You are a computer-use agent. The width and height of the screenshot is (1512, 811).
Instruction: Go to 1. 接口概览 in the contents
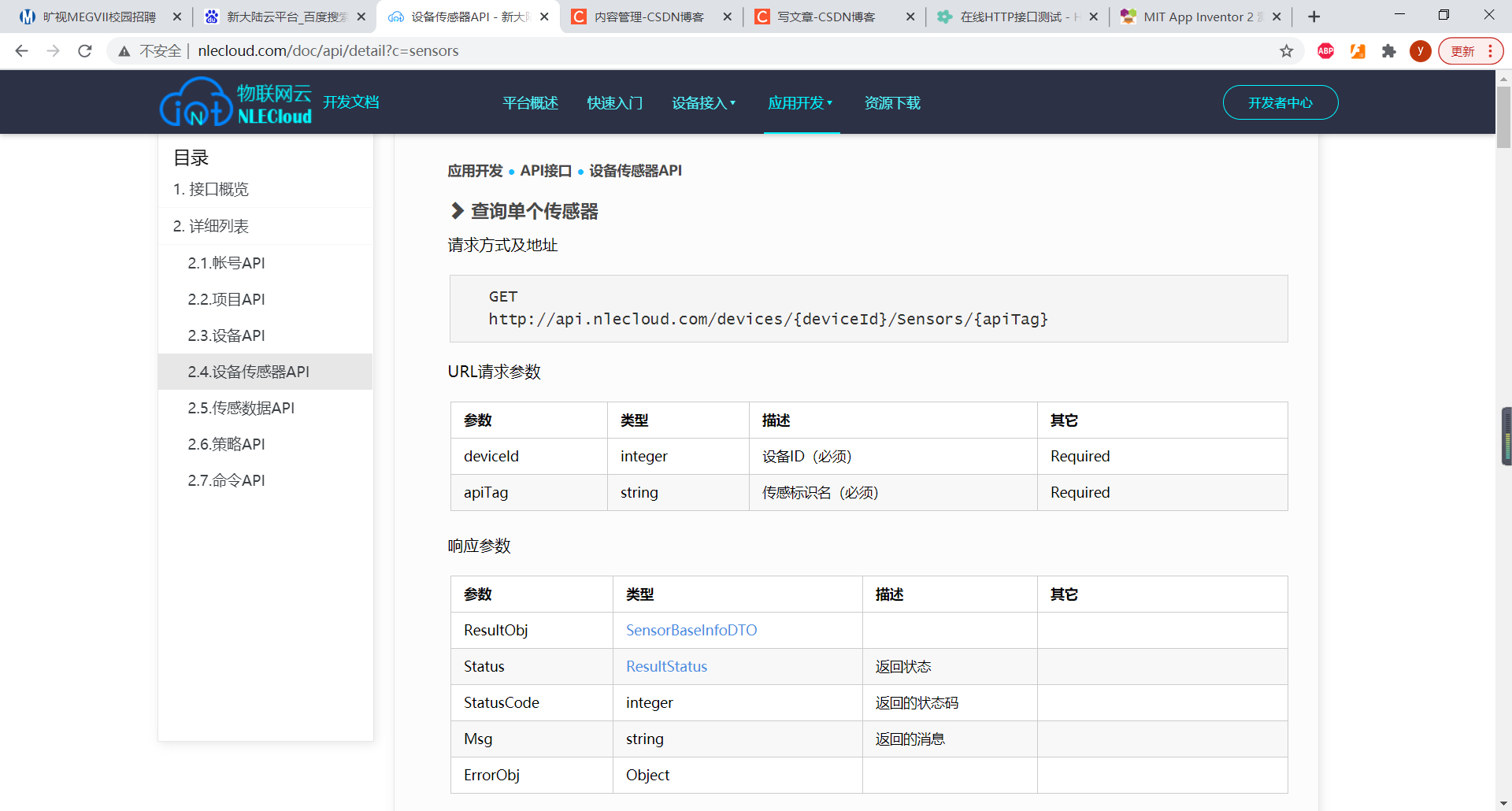click(210, 190)
